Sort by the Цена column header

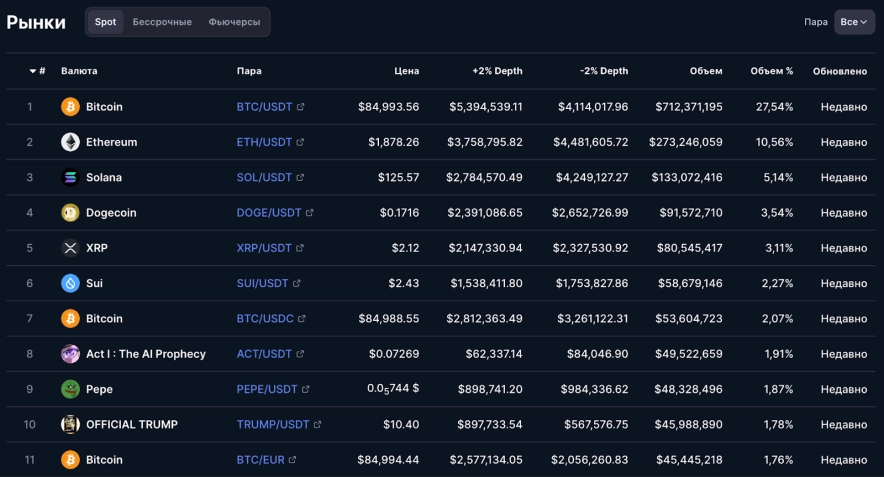click(x=407, y=71)
